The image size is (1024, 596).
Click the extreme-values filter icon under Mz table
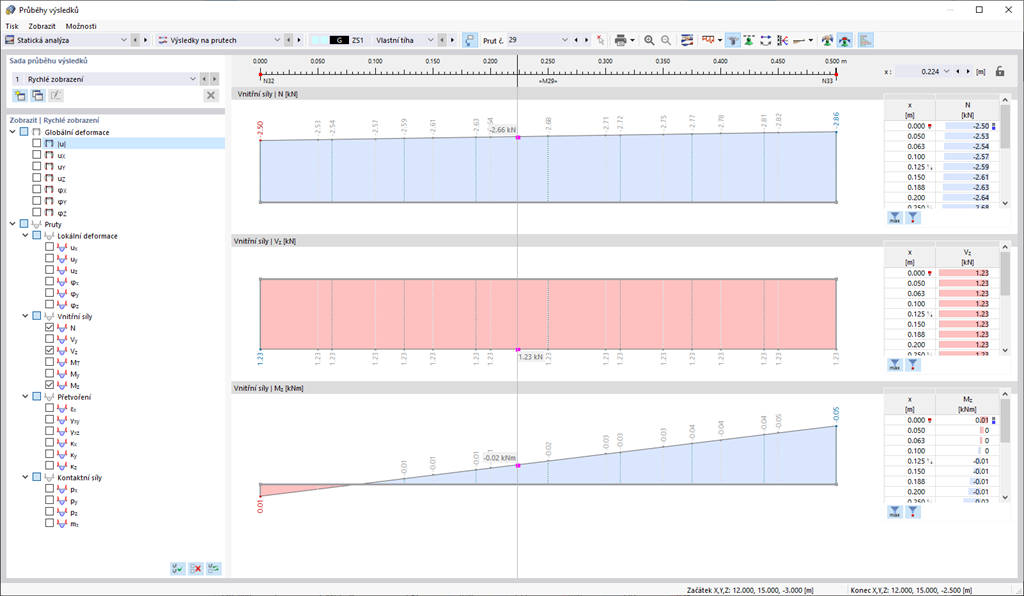coord(913,512)
